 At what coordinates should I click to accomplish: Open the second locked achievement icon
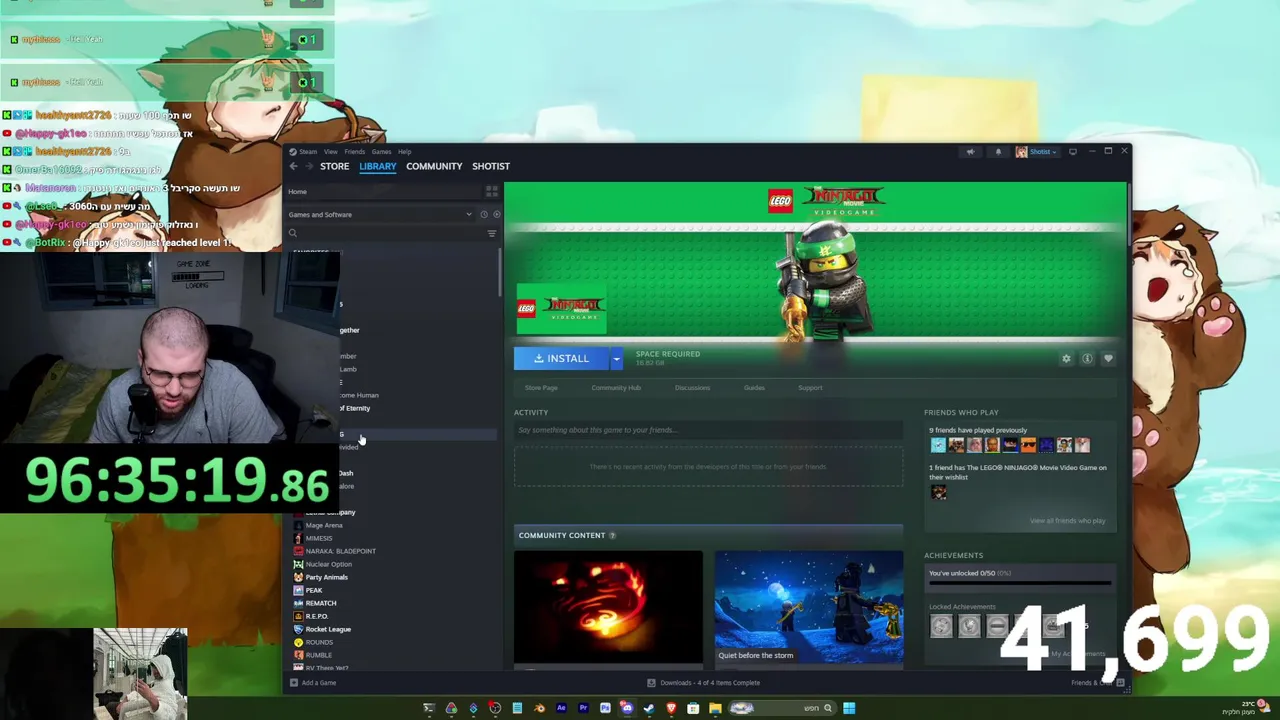[969, 626]
